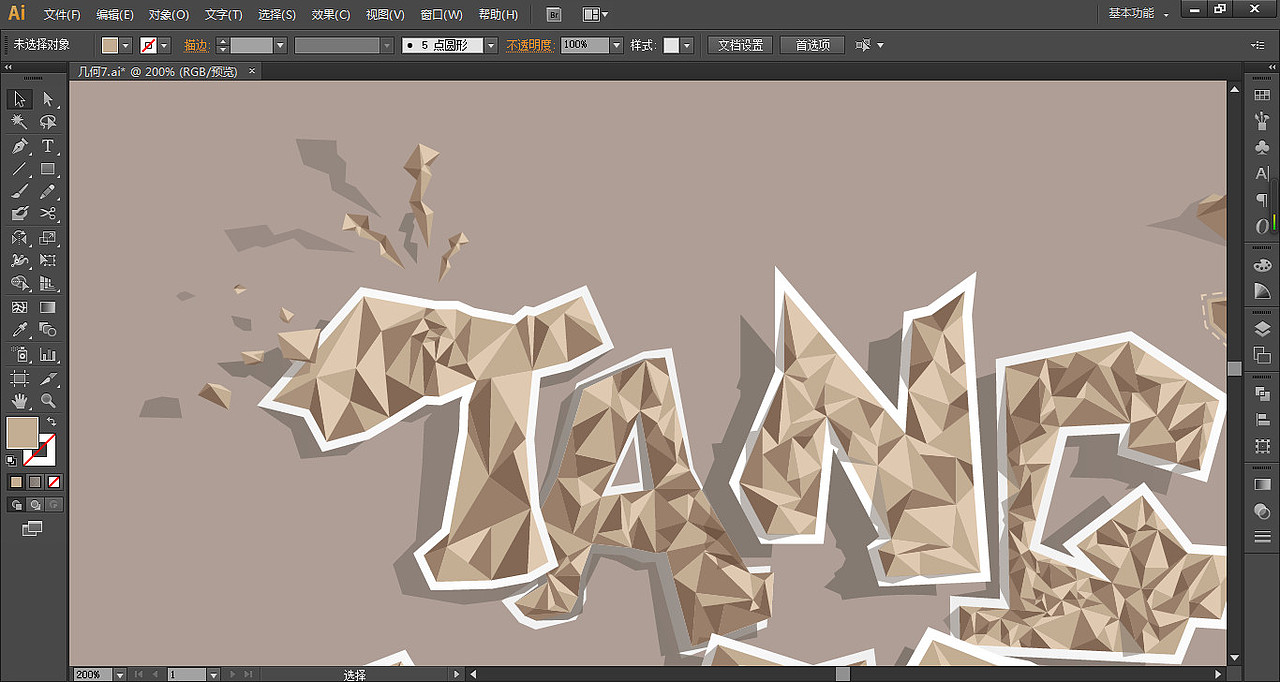
Task: Open the 样式 style dropdown arrow
Action: pos(687,45)
